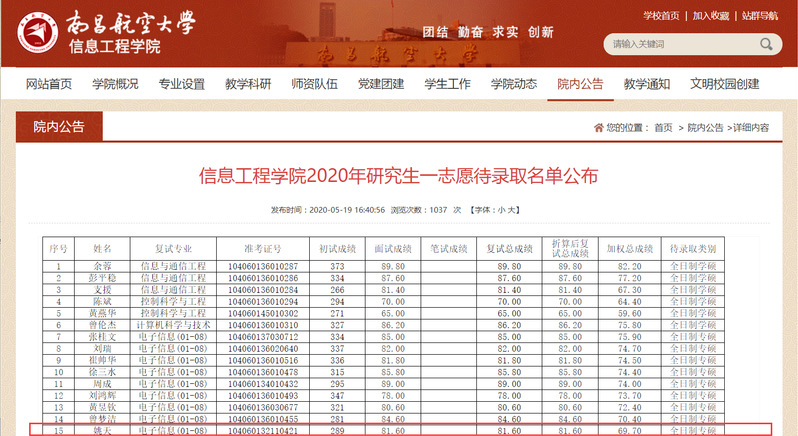Image resolution: width=798 pixels, height=436 pixels.
Task: Select 教学科研 in the navigation bar
Action: pyautogui.click(x=247, y=84)
